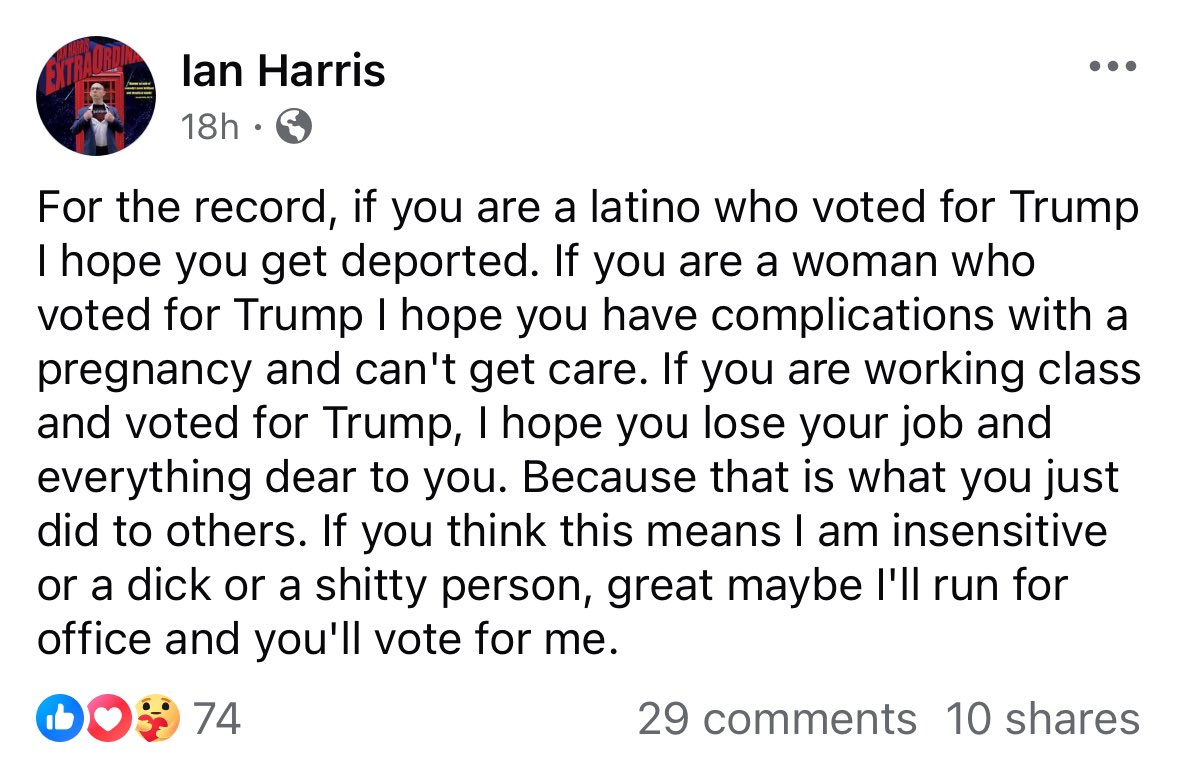View the 10 shares list
The image size is (1179, 759).
click(x=1042, y=718)
